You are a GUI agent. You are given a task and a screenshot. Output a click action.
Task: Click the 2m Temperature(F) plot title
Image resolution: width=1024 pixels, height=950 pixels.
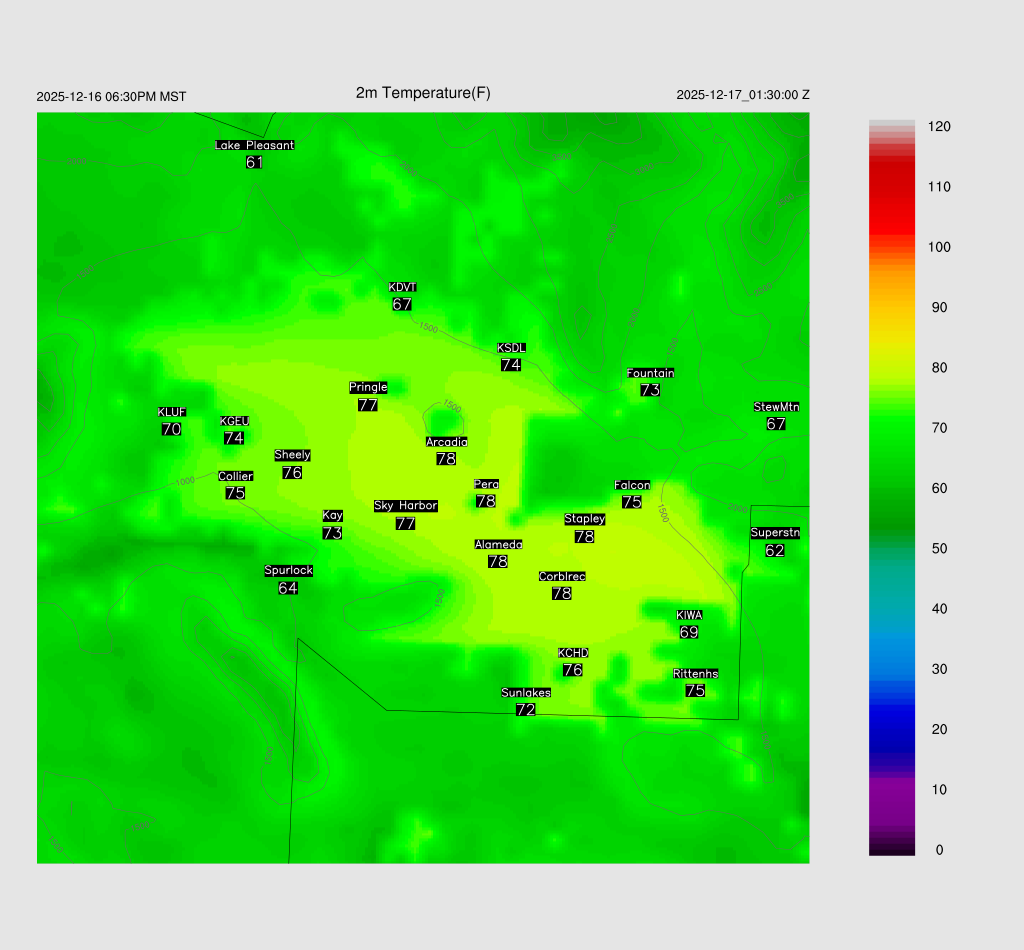click(x=423, y=93)
